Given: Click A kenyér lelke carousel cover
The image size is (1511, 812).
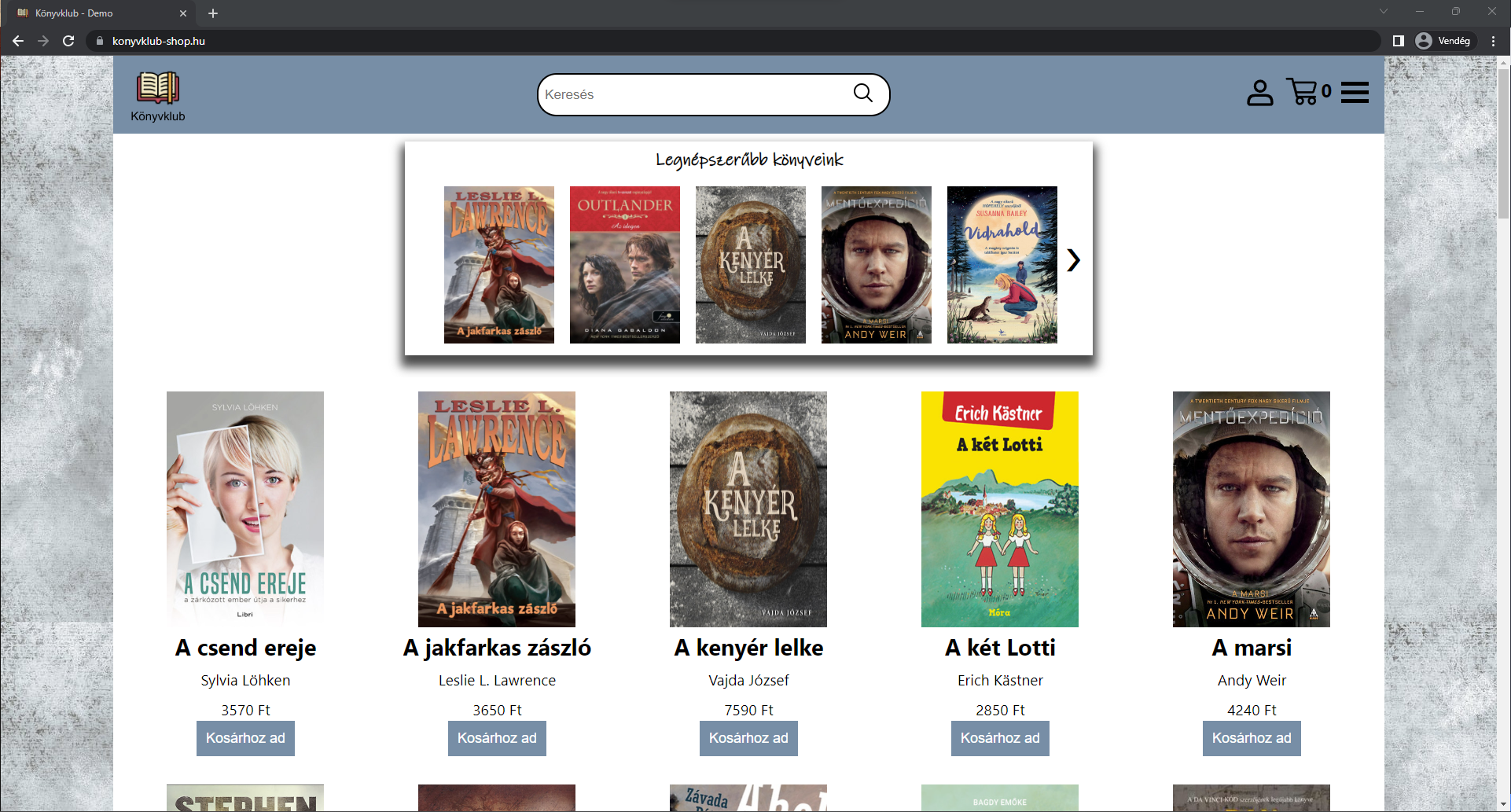Looking at the screenshot, I should [751, 265].
